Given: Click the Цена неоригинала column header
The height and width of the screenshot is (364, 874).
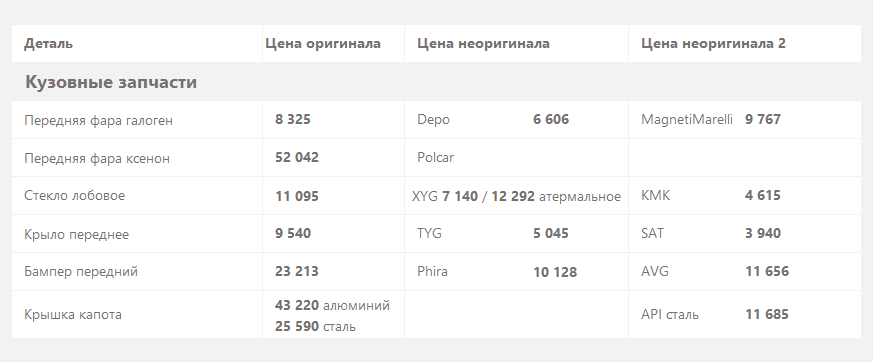Looking at the screenshot, I should click(x=483, y=43).
